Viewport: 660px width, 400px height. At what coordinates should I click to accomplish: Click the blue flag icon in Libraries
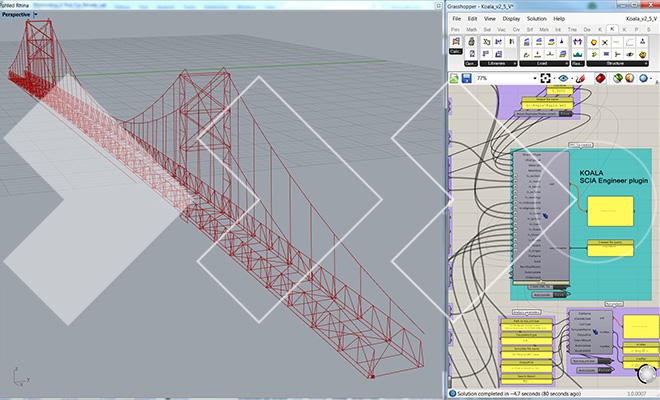(x=486, y=54)
